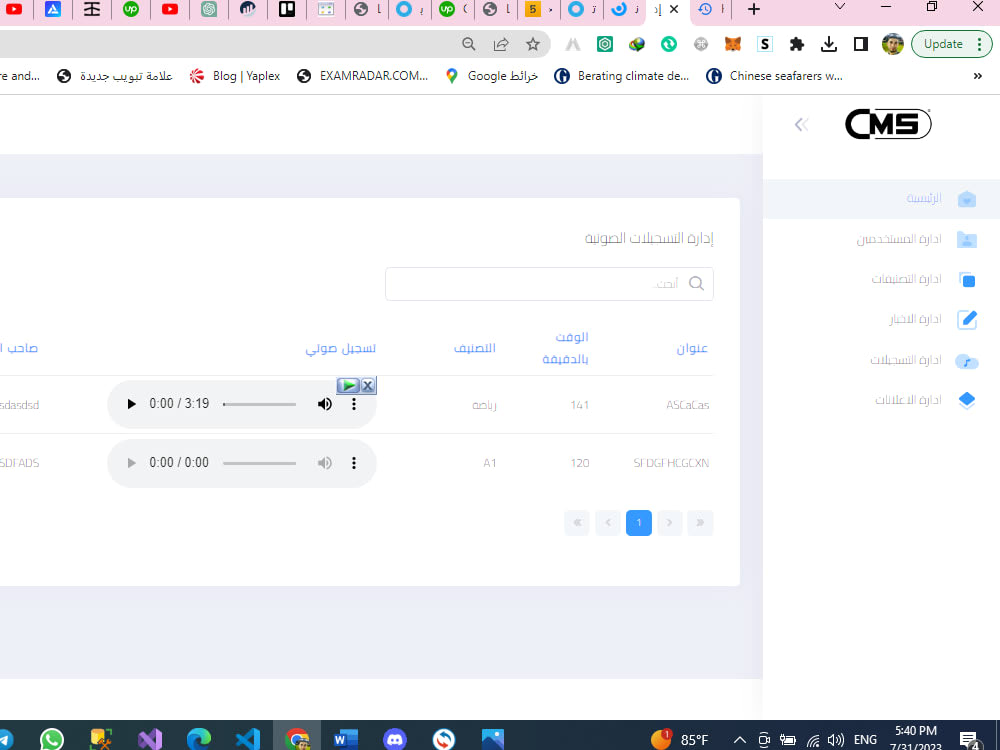
Task: Open the three-dot menu on ASCaCas player
Action: click(x=354, y=403)
